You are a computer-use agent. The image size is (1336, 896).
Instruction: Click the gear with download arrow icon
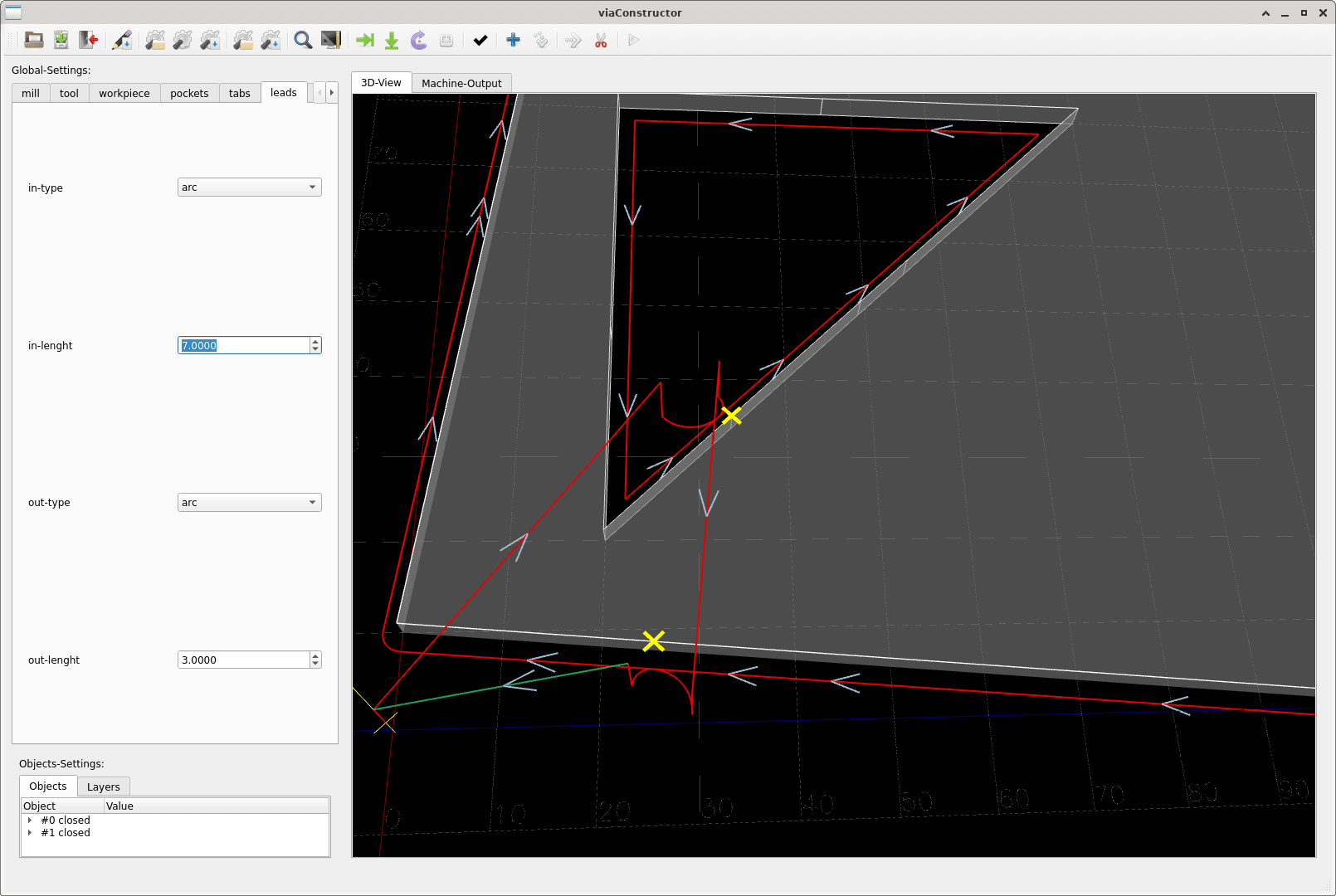210,40
